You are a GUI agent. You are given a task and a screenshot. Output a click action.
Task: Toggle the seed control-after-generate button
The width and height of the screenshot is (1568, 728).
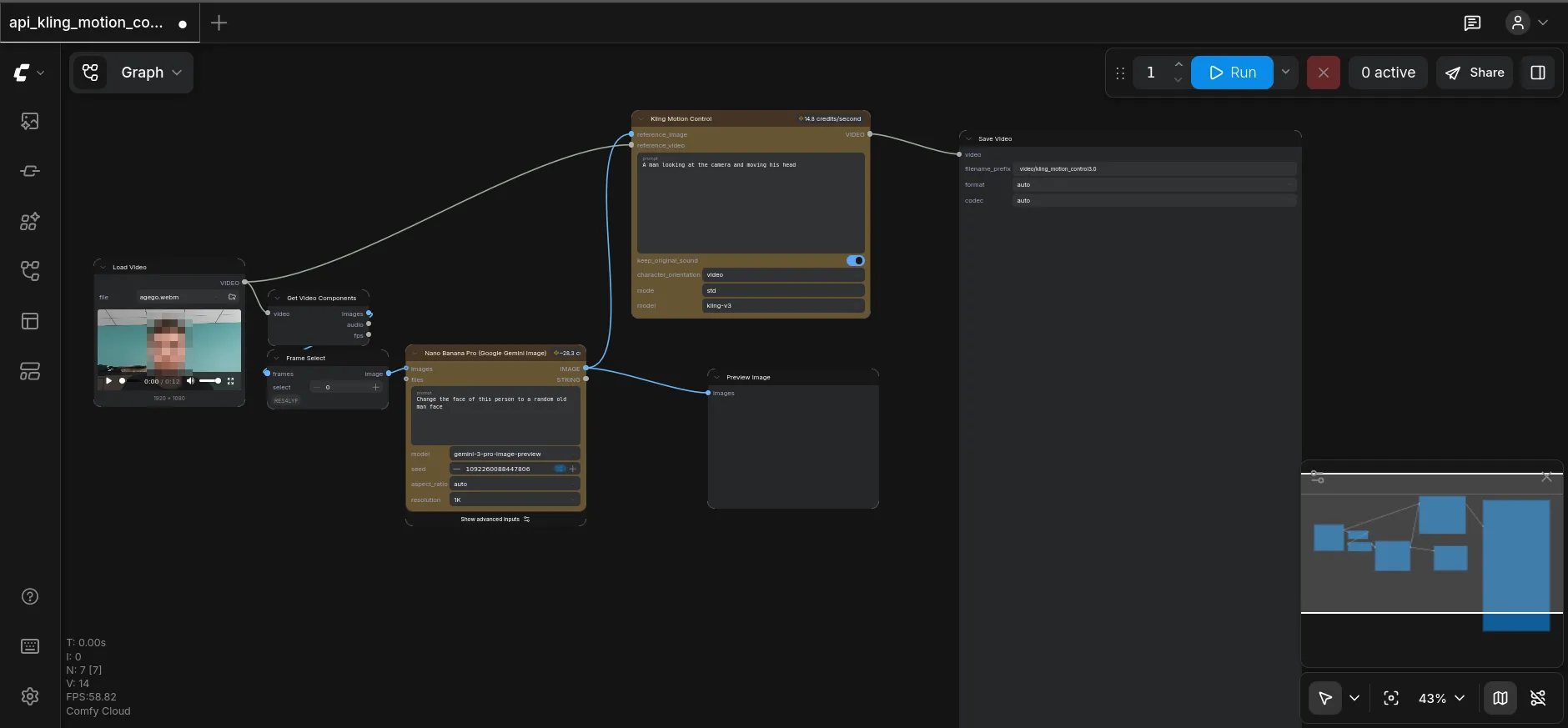560,469
